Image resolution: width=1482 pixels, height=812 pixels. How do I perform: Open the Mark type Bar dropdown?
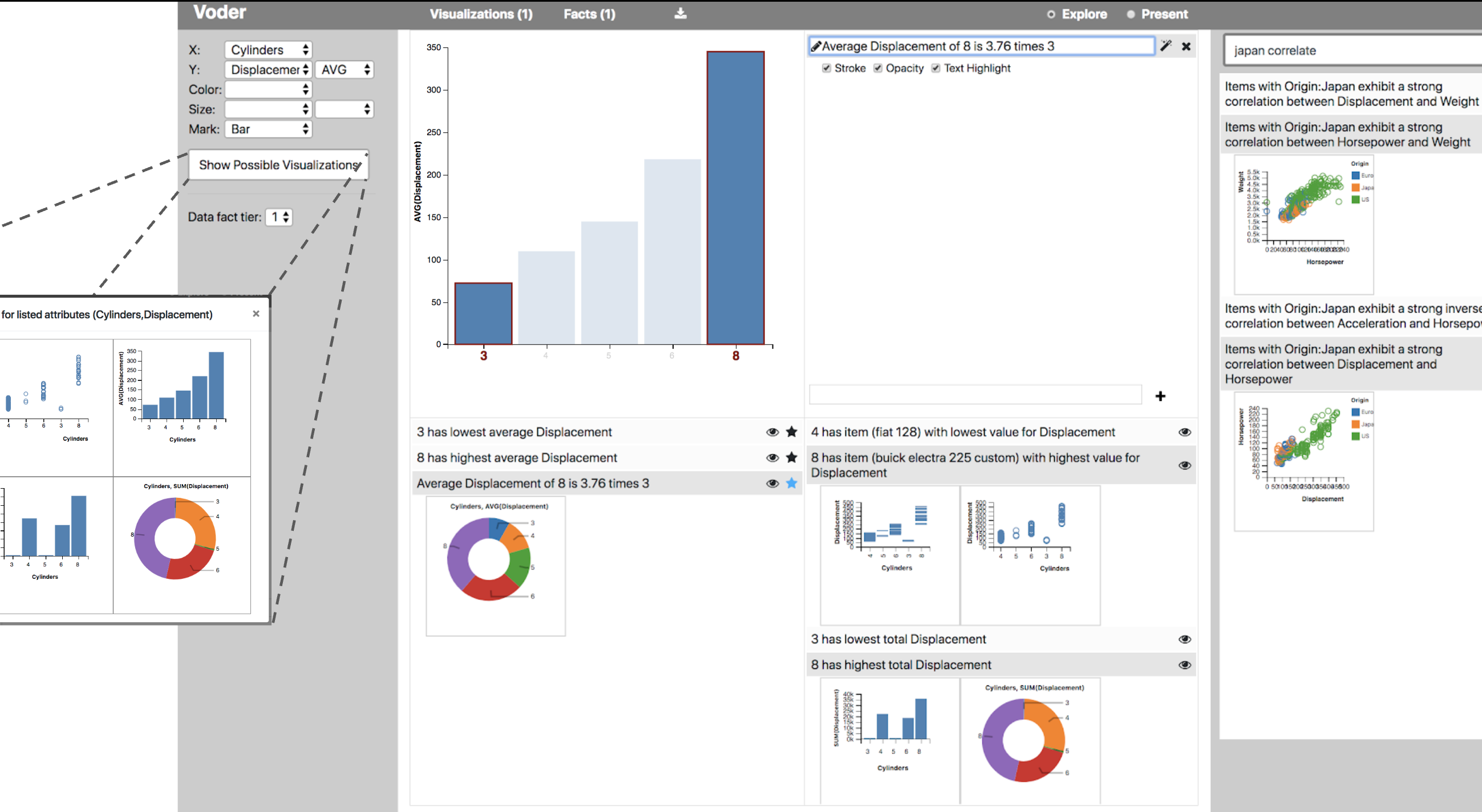(x=268, y=129)
